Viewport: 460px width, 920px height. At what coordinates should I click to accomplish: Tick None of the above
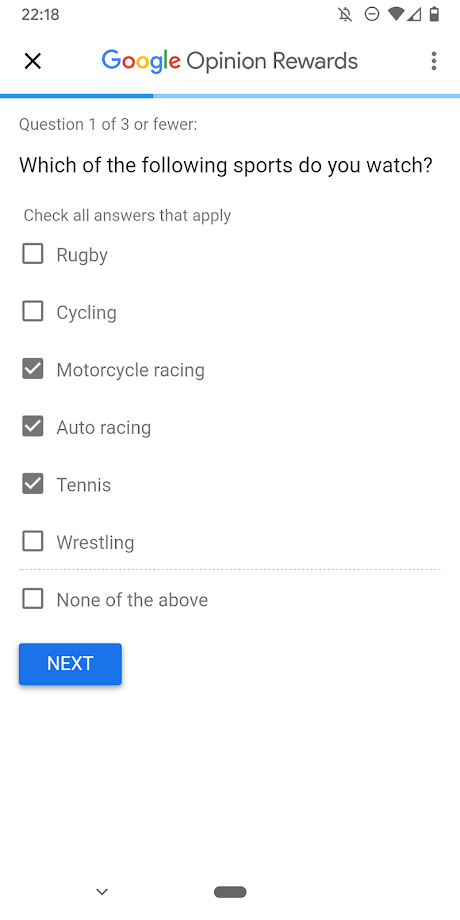[33, 599]
